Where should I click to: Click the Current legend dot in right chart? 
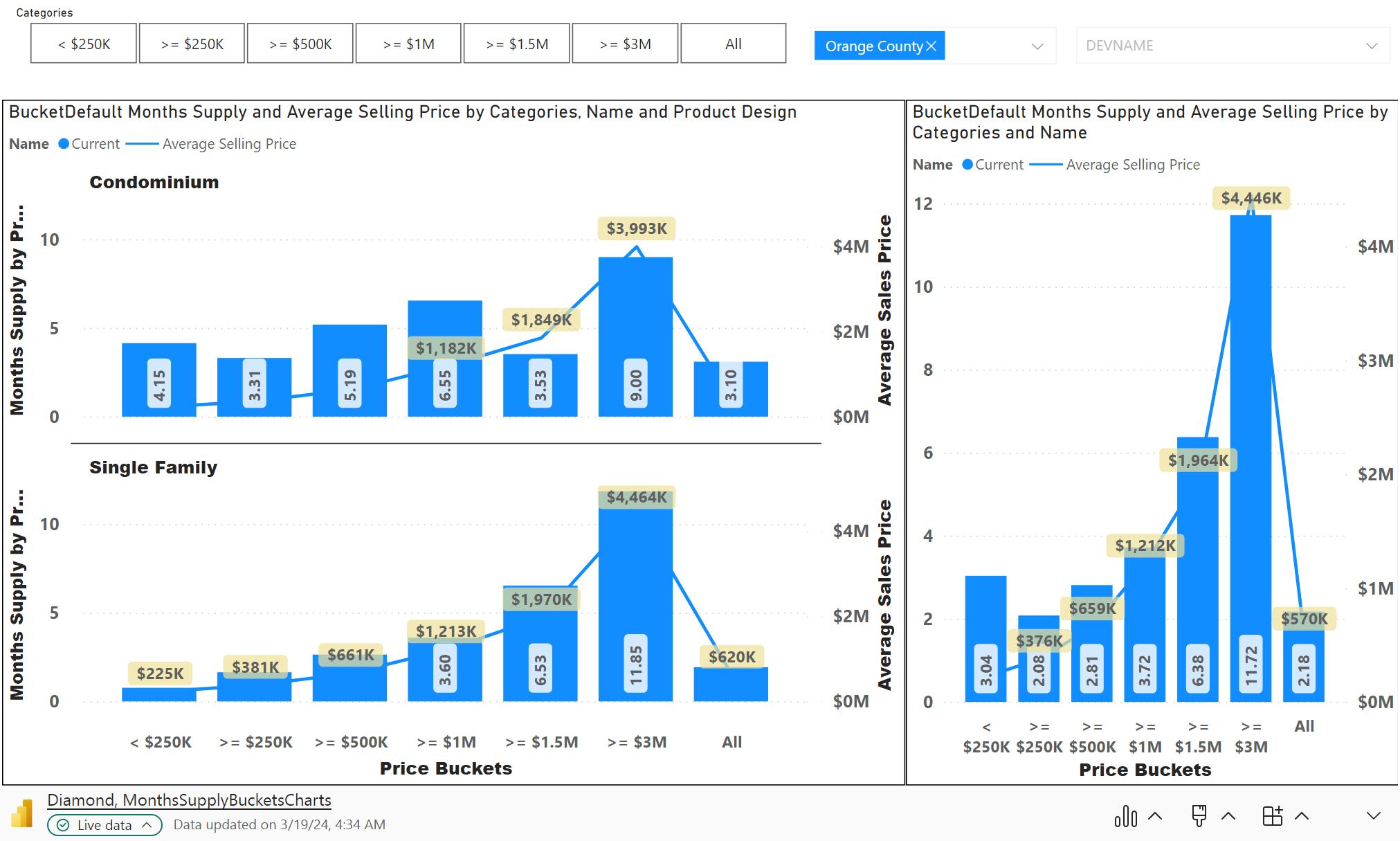point(967,165)
